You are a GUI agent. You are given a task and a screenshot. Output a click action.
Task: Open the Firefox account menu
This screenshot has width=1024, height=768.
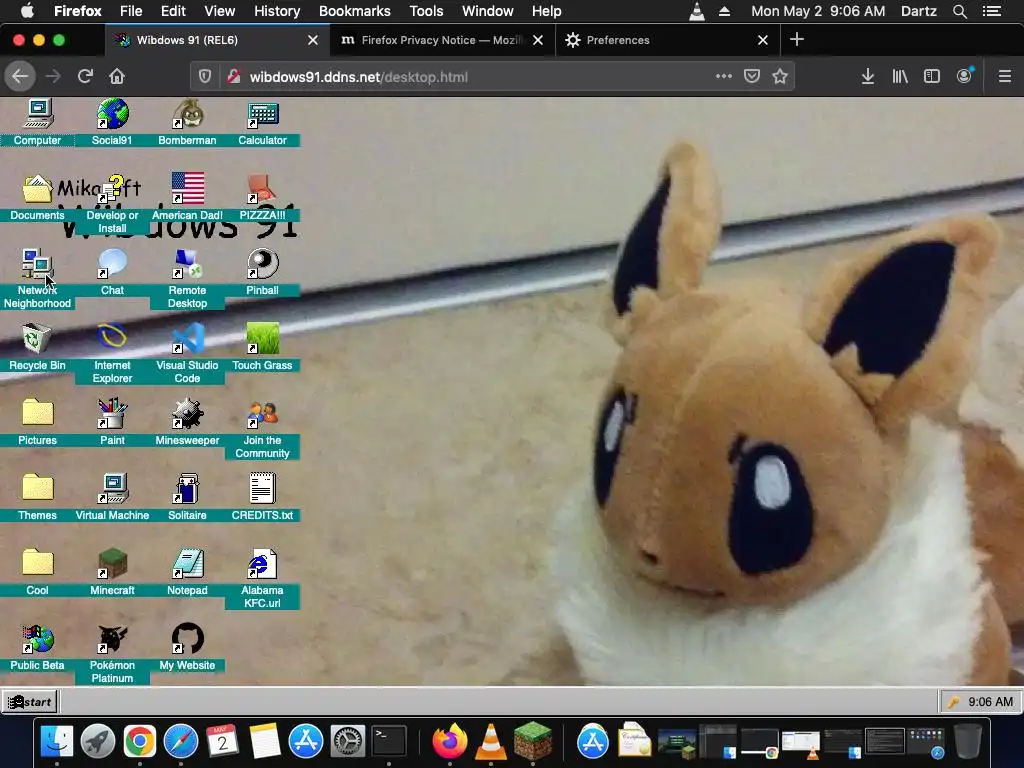[x=965, y=76]
